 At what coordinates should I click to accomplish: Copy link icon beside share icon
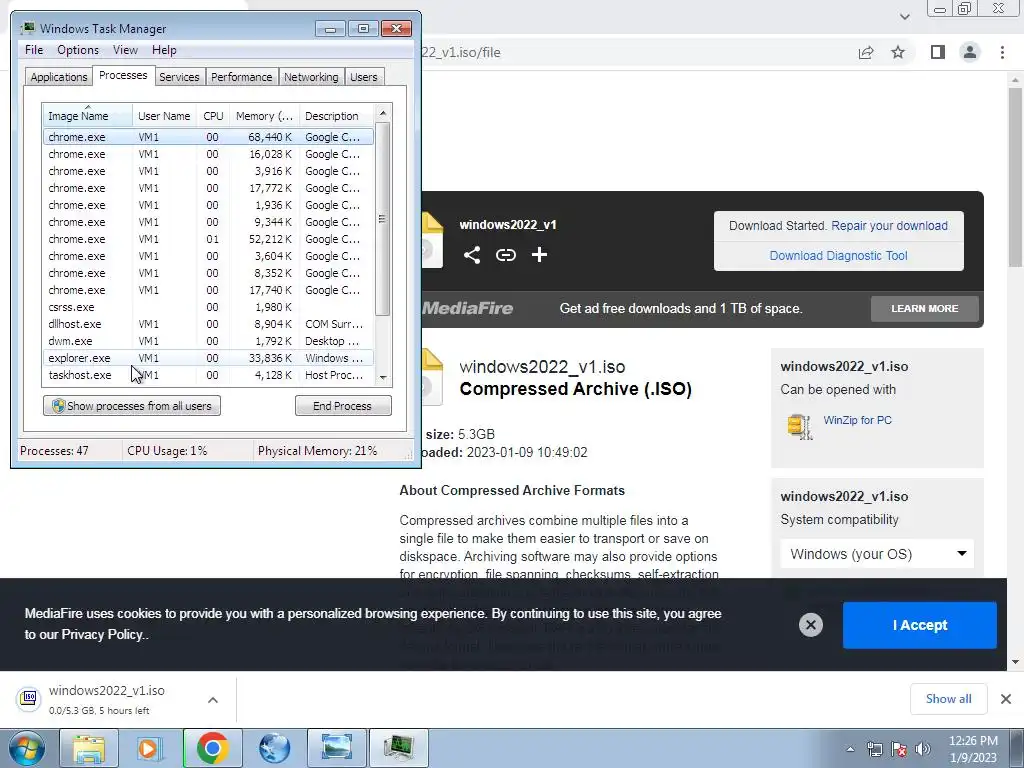click(x=505, y=255)
